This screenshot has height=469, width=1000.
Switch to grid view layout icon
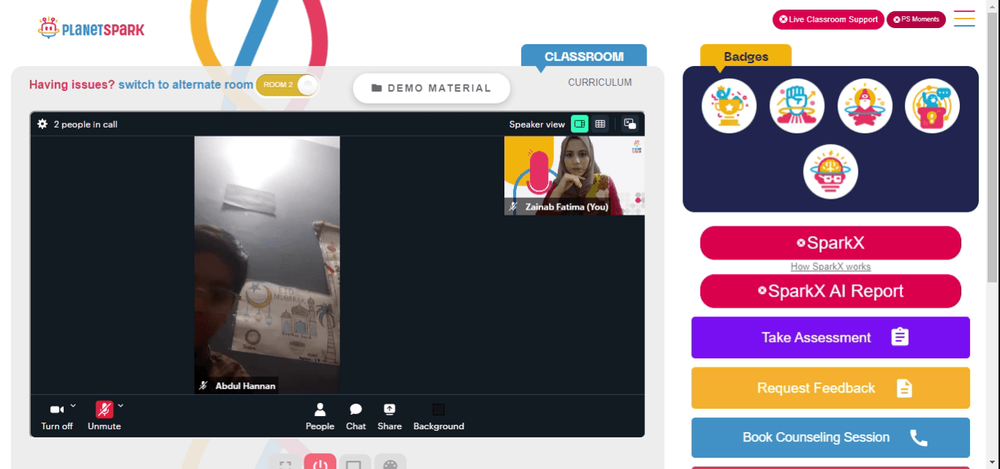tap(600, 124)
